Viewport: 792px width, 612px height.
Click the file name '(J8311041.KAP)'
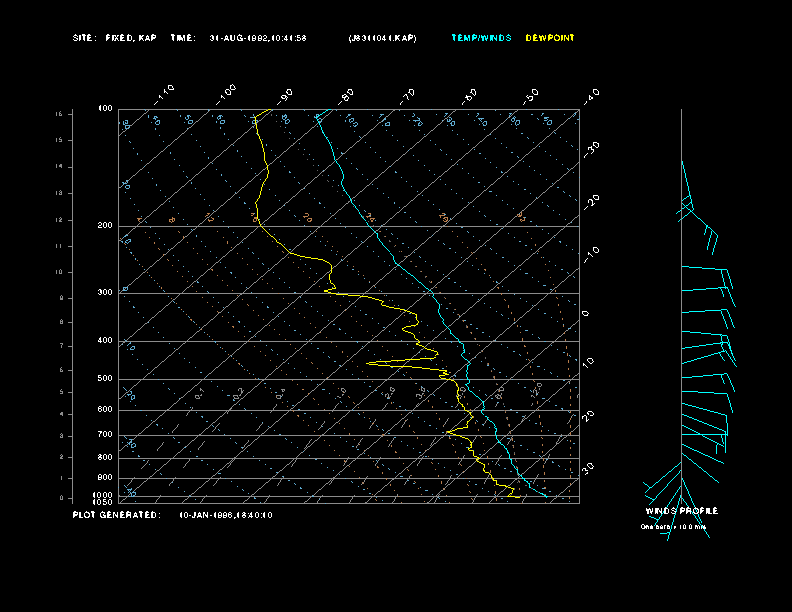pos(382,38)
